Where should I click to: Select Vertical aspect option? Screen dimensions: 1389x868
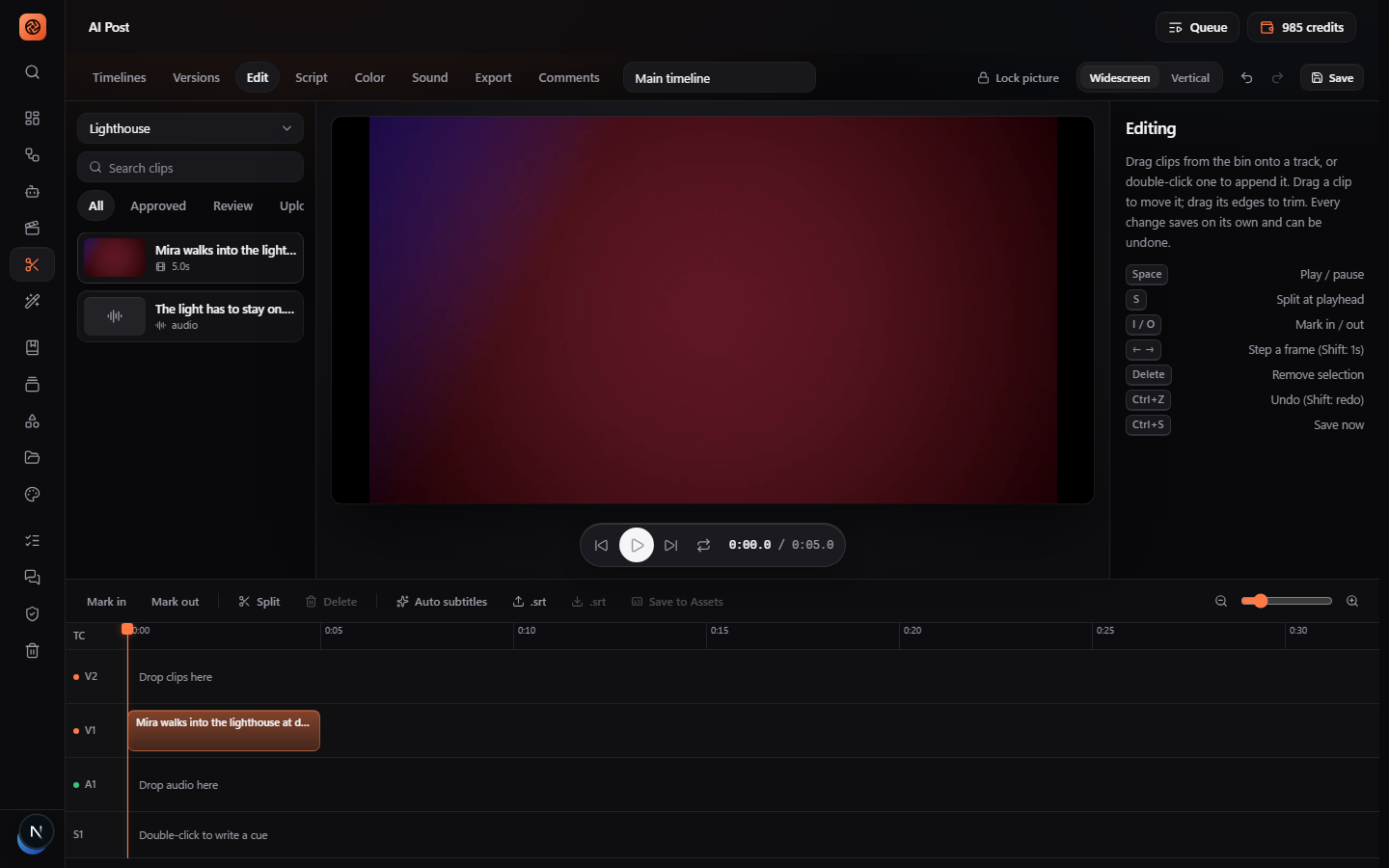click(1190, 78)
